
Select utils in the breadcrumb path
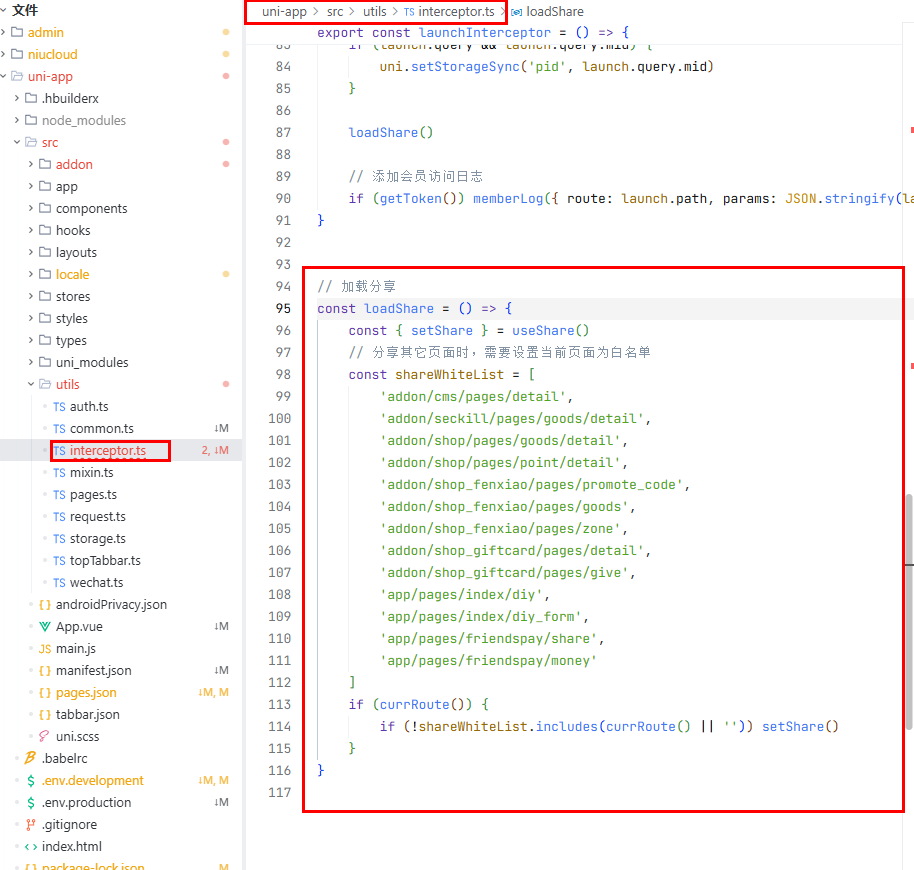click(373, 12)
